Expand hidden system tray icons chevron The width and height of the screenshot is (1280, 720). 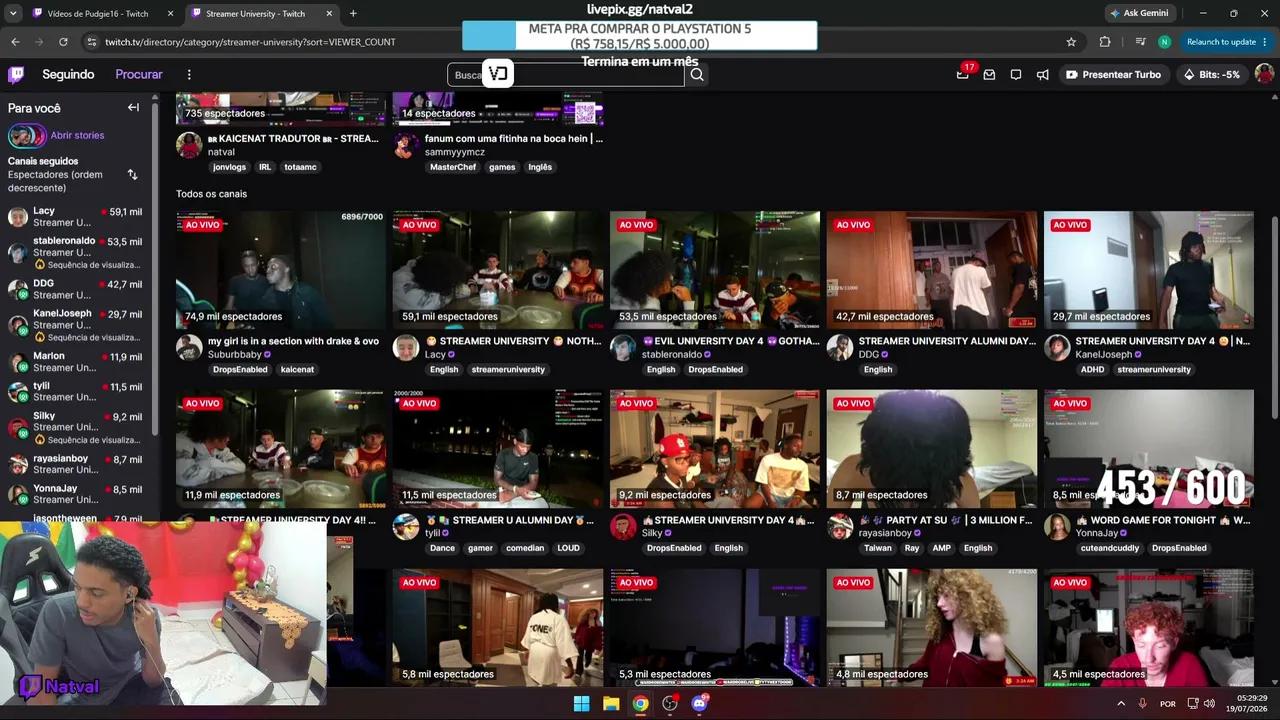[x=1120, y=704]
